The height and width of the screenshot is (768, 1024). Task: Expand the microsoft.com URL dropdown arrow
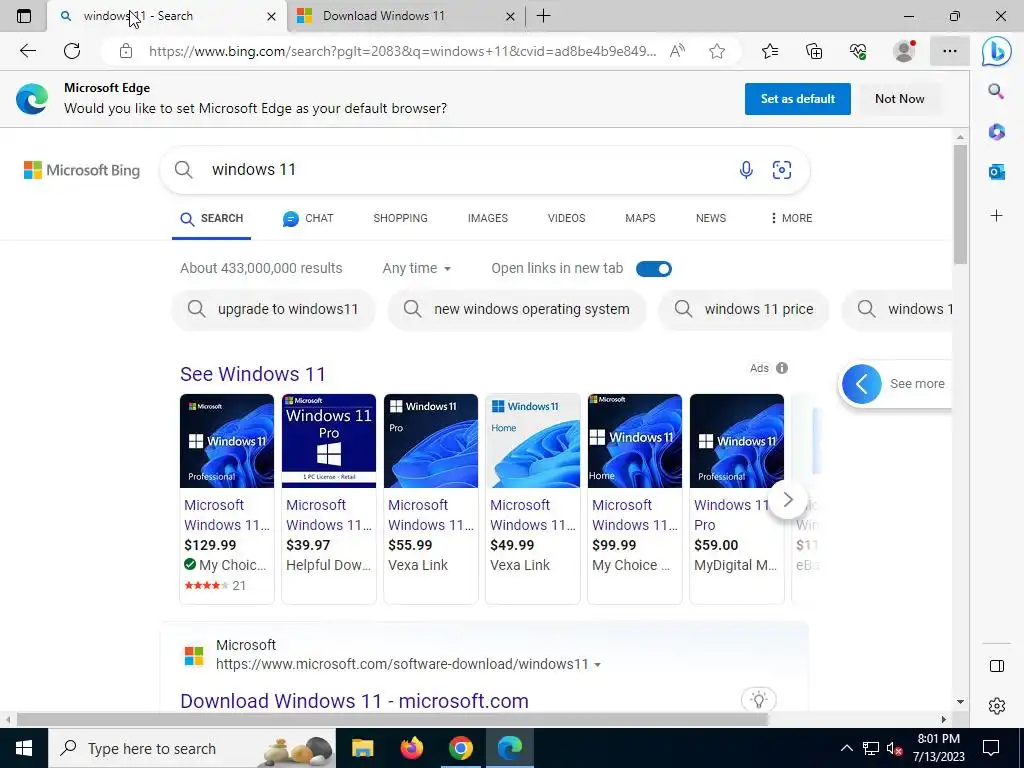pyautogui.click(x=598, y=665)
